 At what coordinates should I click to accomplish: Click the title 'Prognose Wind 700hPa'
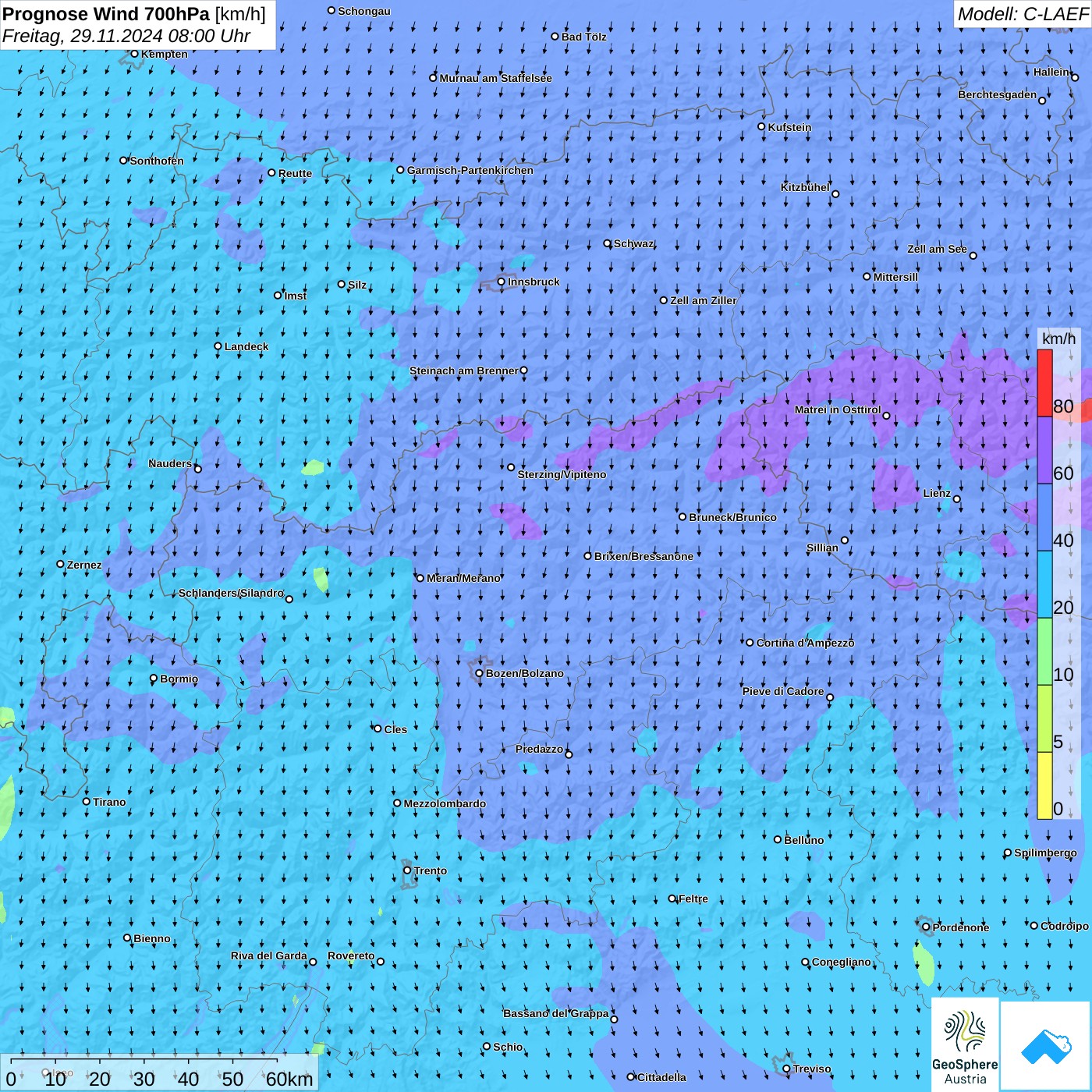click(x=107, y=14)
